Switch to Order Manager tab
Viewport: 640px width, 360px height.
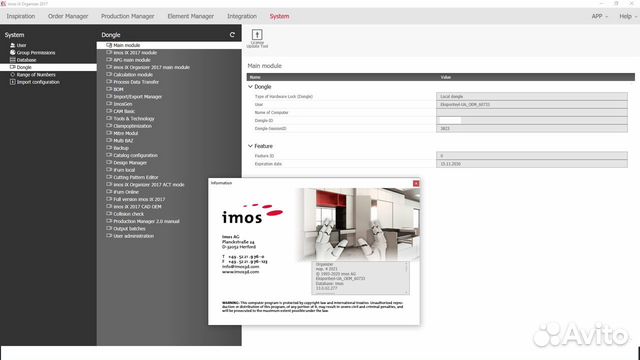pyautogui.click(x=68, y=16)
